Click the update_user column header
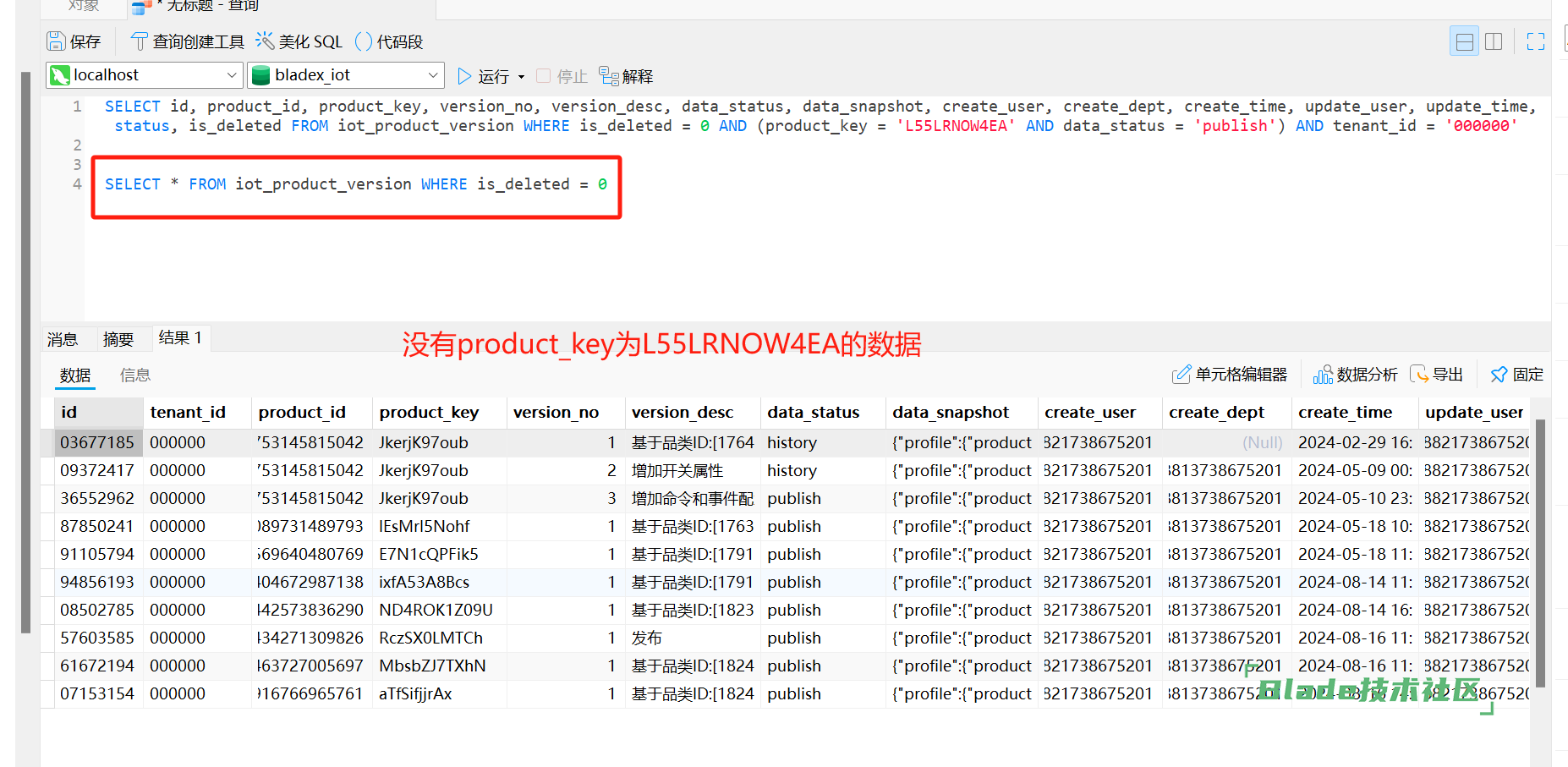 [1474, 412]
